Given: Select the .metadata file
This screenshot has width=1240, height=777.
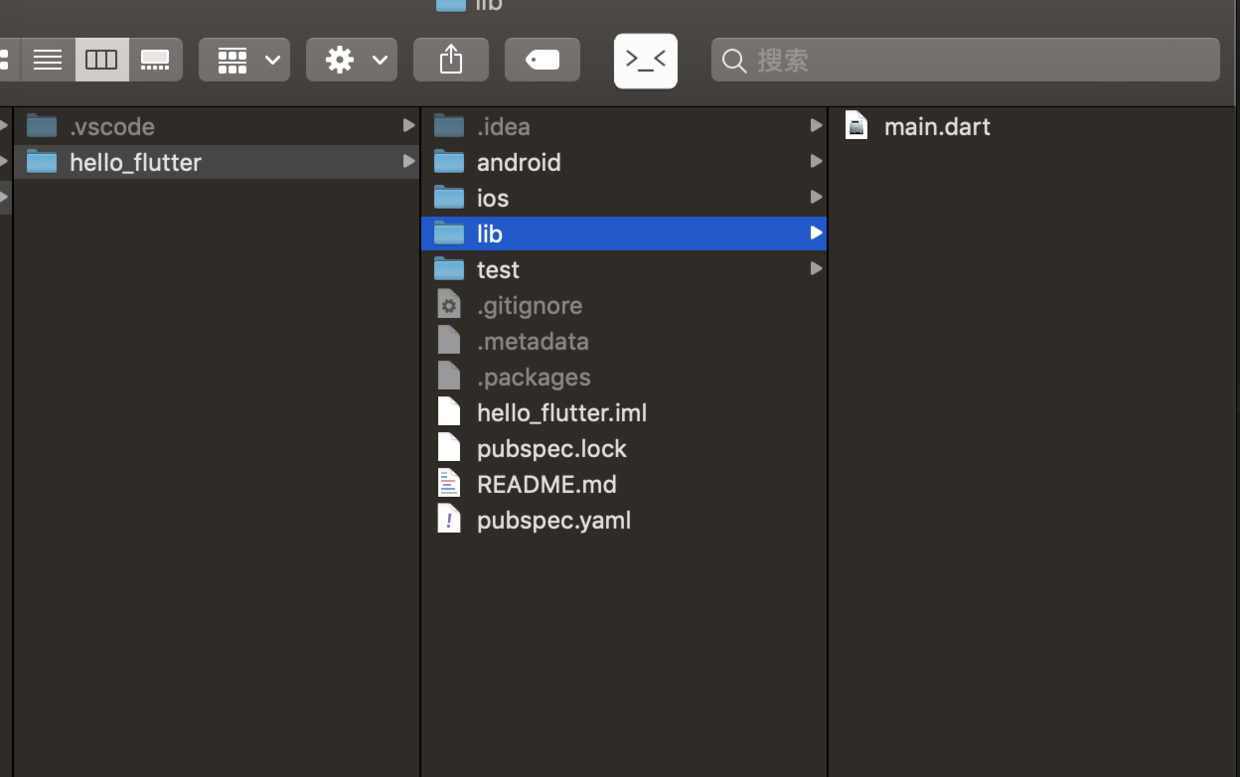Looking at the screenshot, I should (x=624, y=341).
